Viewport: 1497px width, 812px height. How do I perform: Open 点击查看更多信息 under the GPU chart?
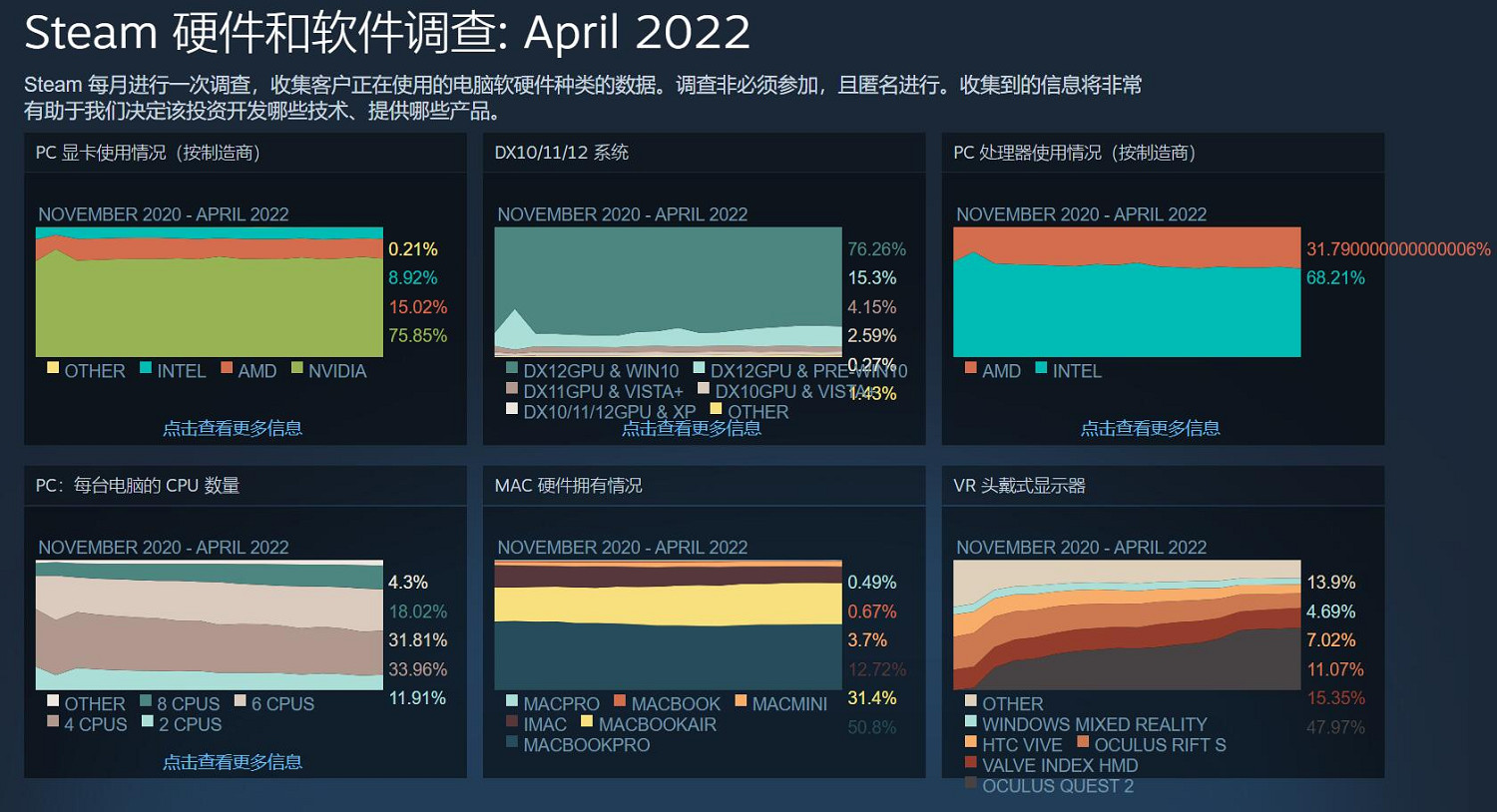pyautogui.click(x=233, y=427)
